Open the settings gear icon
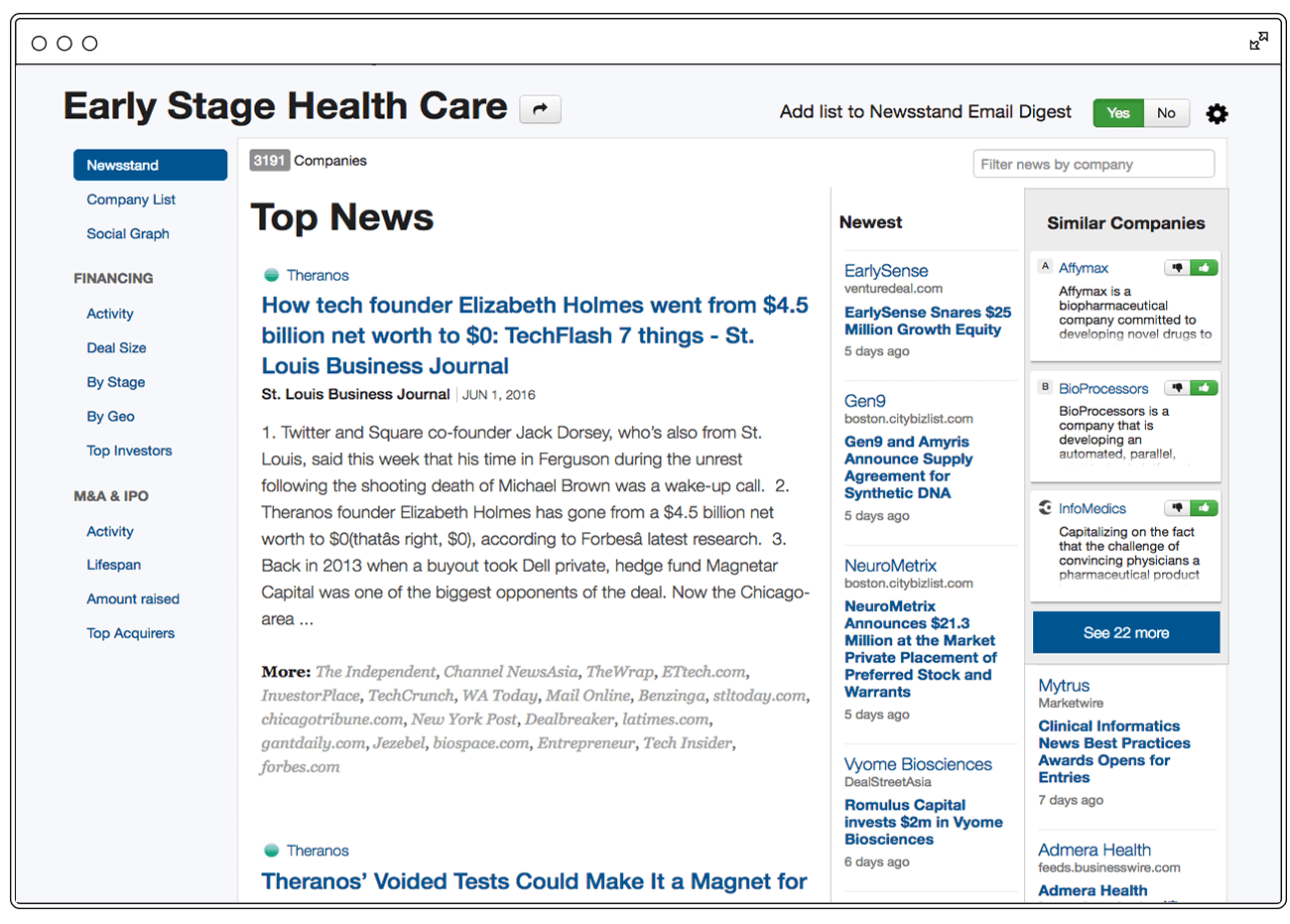Image resolution: width=1290 pixels, height=924 pixels. 1217,113
